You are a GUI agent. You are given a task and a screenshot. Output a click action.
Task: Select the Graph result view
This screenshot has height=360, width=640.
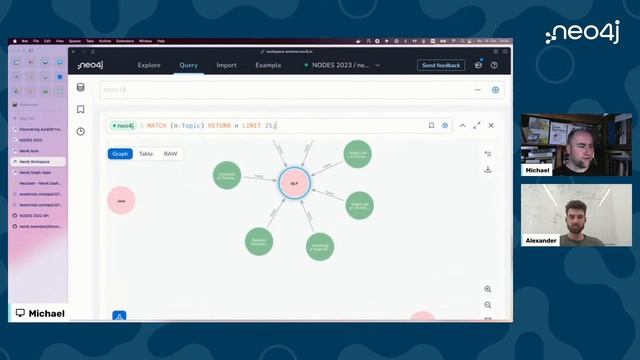point(120,154)
